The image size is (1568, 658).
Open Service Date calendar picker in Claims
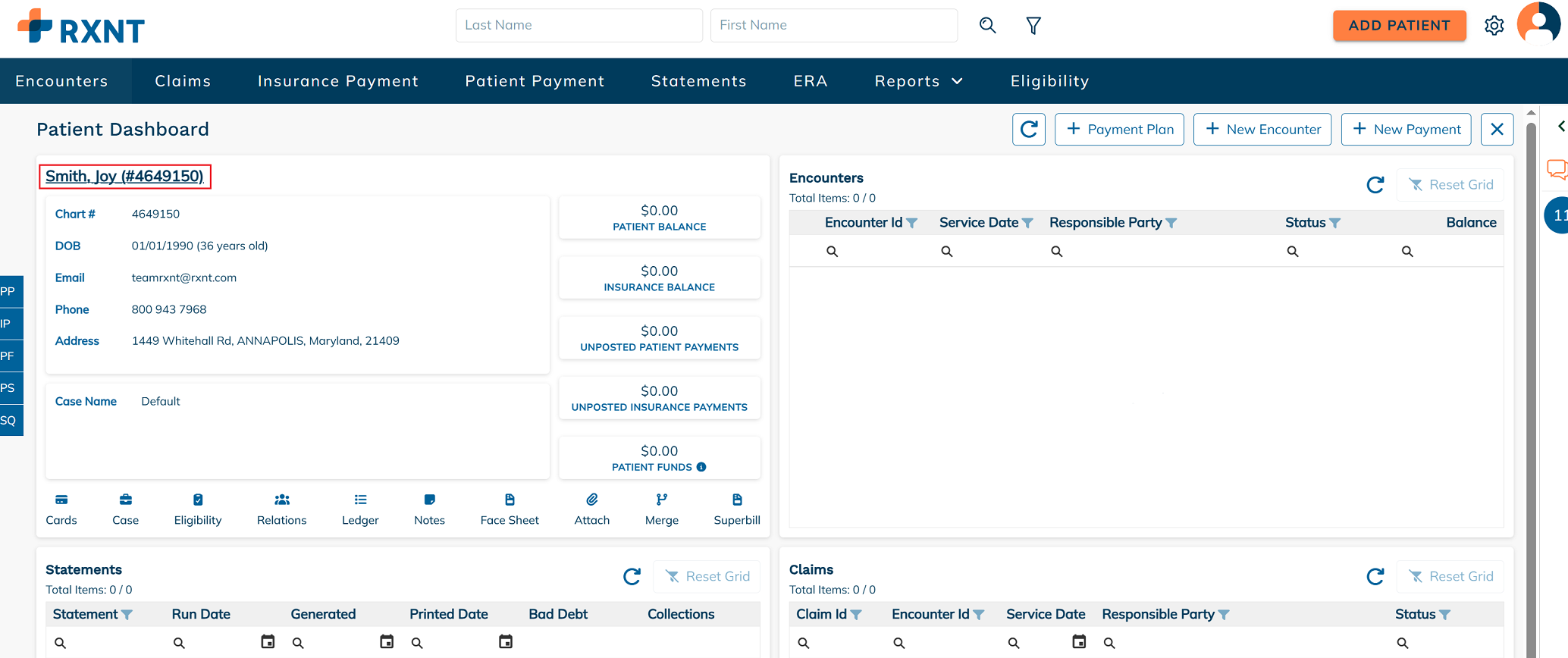[1079, 642]
